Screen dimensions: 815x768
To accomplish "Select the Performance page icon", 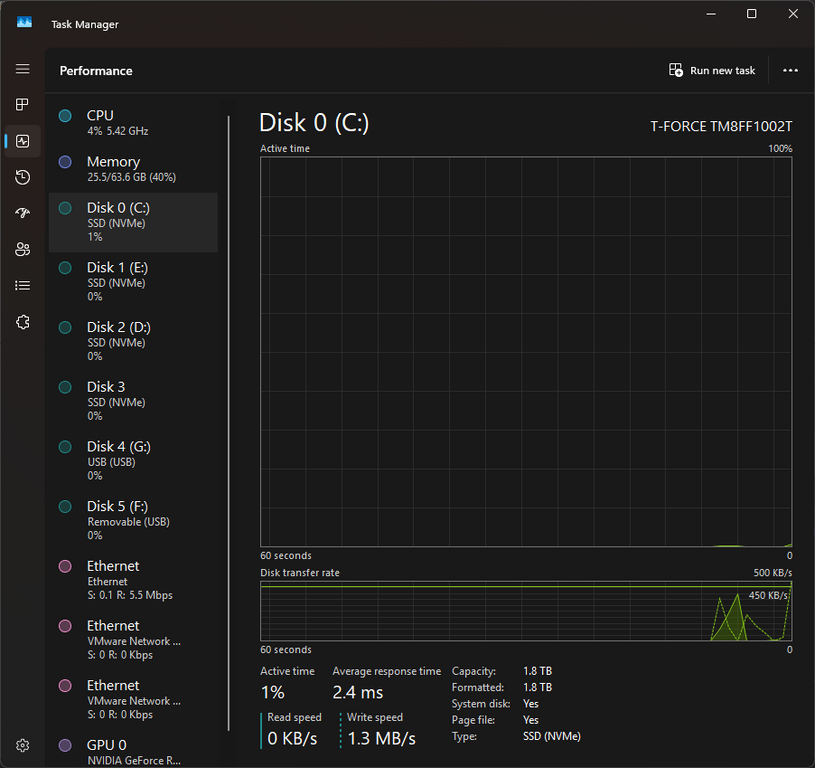I will (22, 141).
